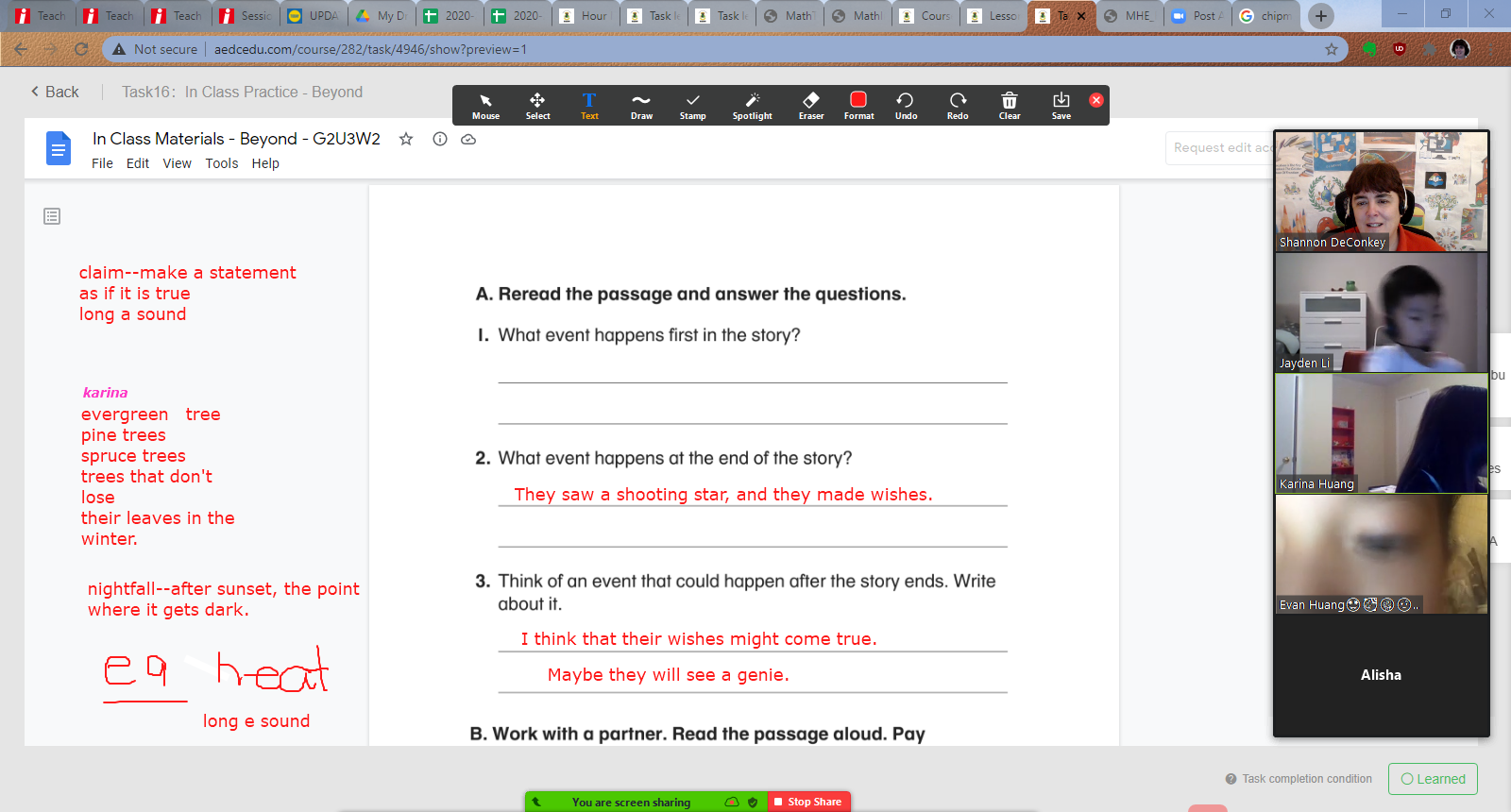Select Karina Huang video thumbnail
Screen dimensions: 1511x812
pos(1382,433)
